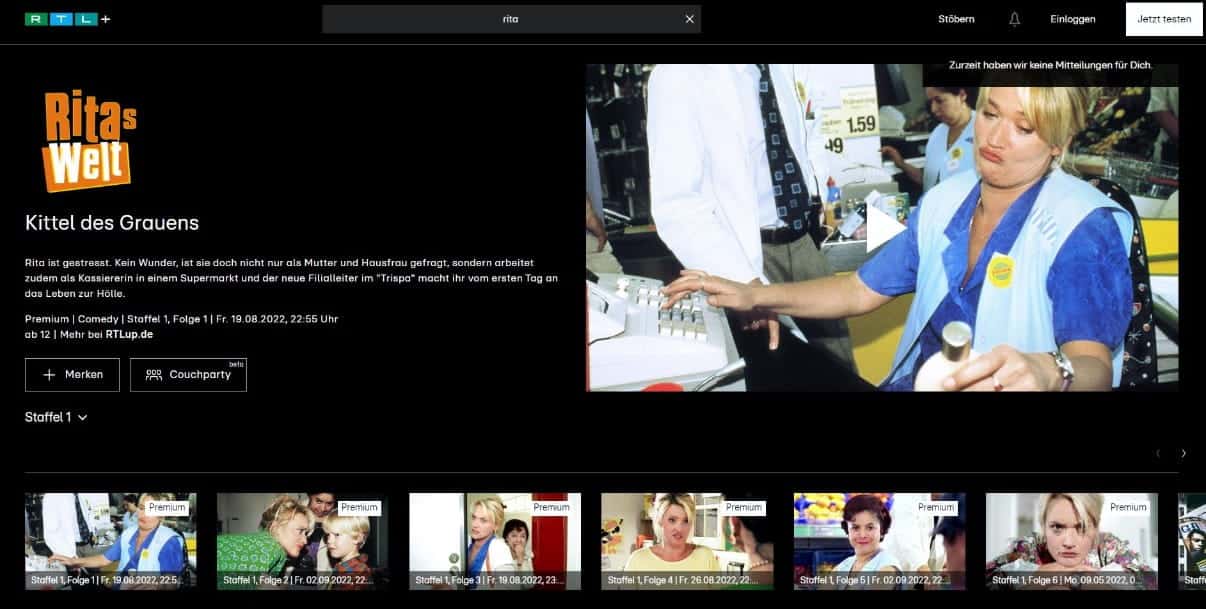
Task: Select the Jetzt testen button
Action: [1164, 19]
